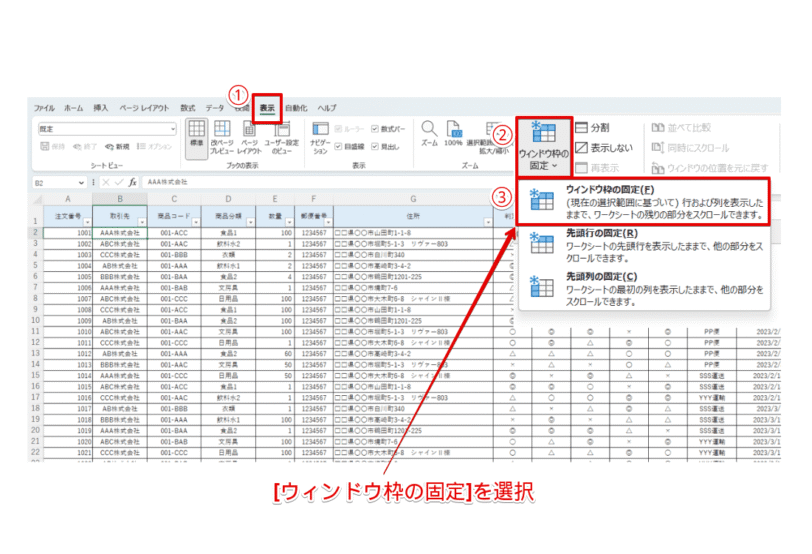Open the ファイル tab
This screenshot has width=812, height=554.
click(x=44, y=108)
